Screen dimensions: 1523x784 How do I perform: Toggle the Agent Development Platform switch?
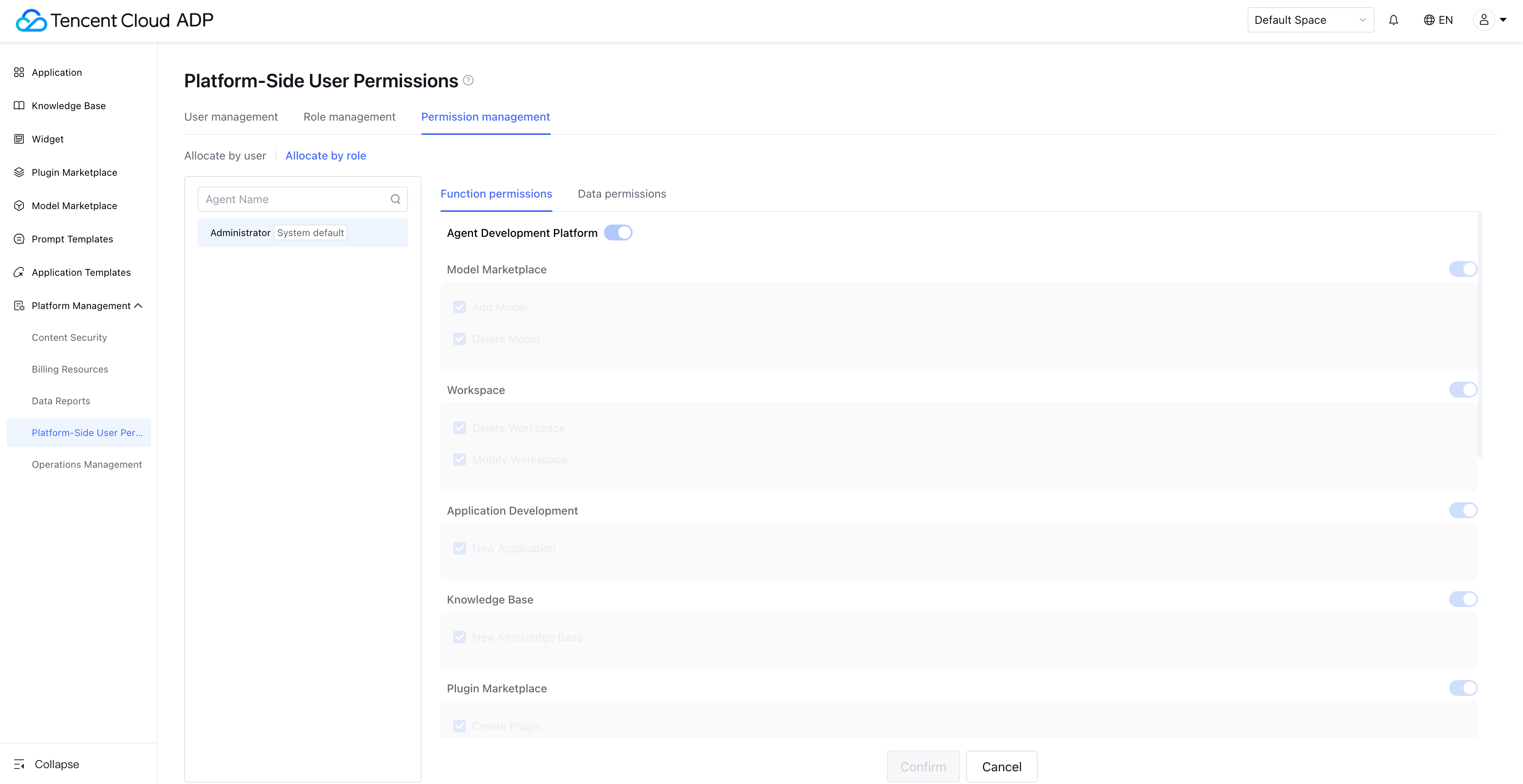coord(618,233)
